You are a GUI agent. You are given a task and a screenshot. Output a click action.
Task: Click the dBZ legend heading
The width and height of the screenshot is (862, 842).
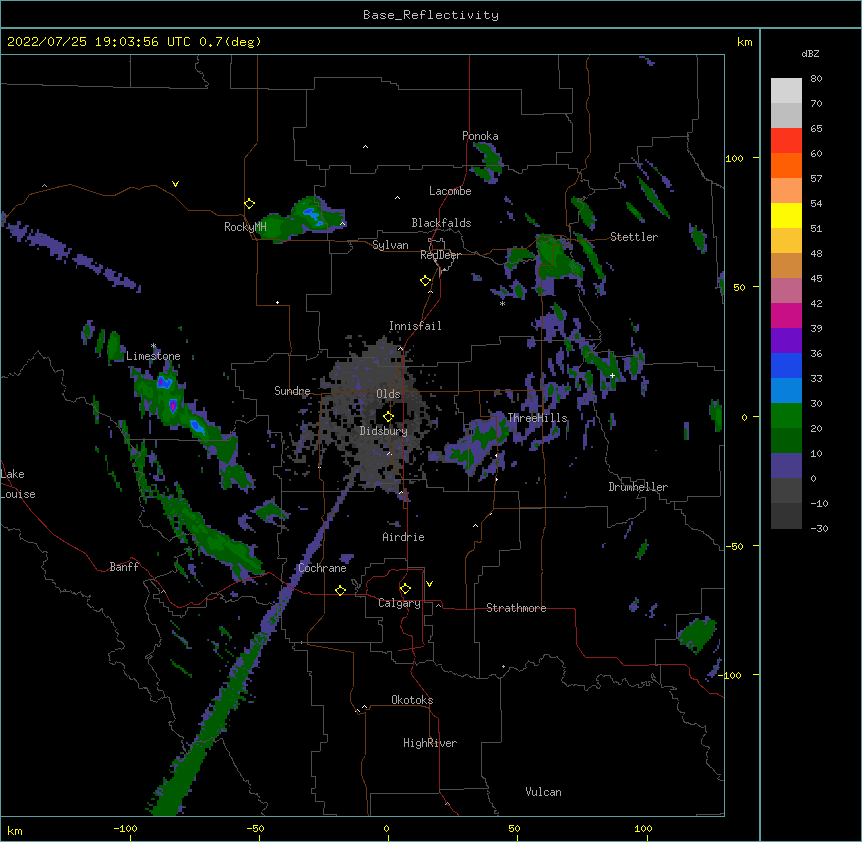click(x=810, y=54)
